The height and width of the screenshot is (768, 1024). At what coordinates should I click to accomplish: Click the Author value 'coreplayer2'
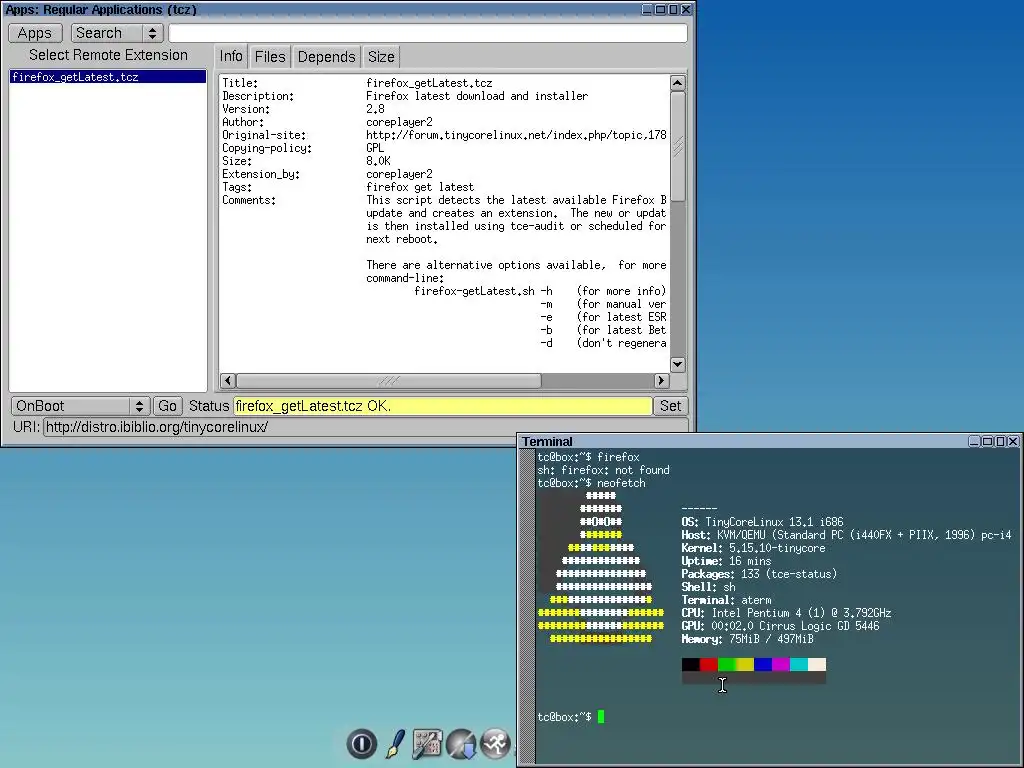[x=399, y=122]
